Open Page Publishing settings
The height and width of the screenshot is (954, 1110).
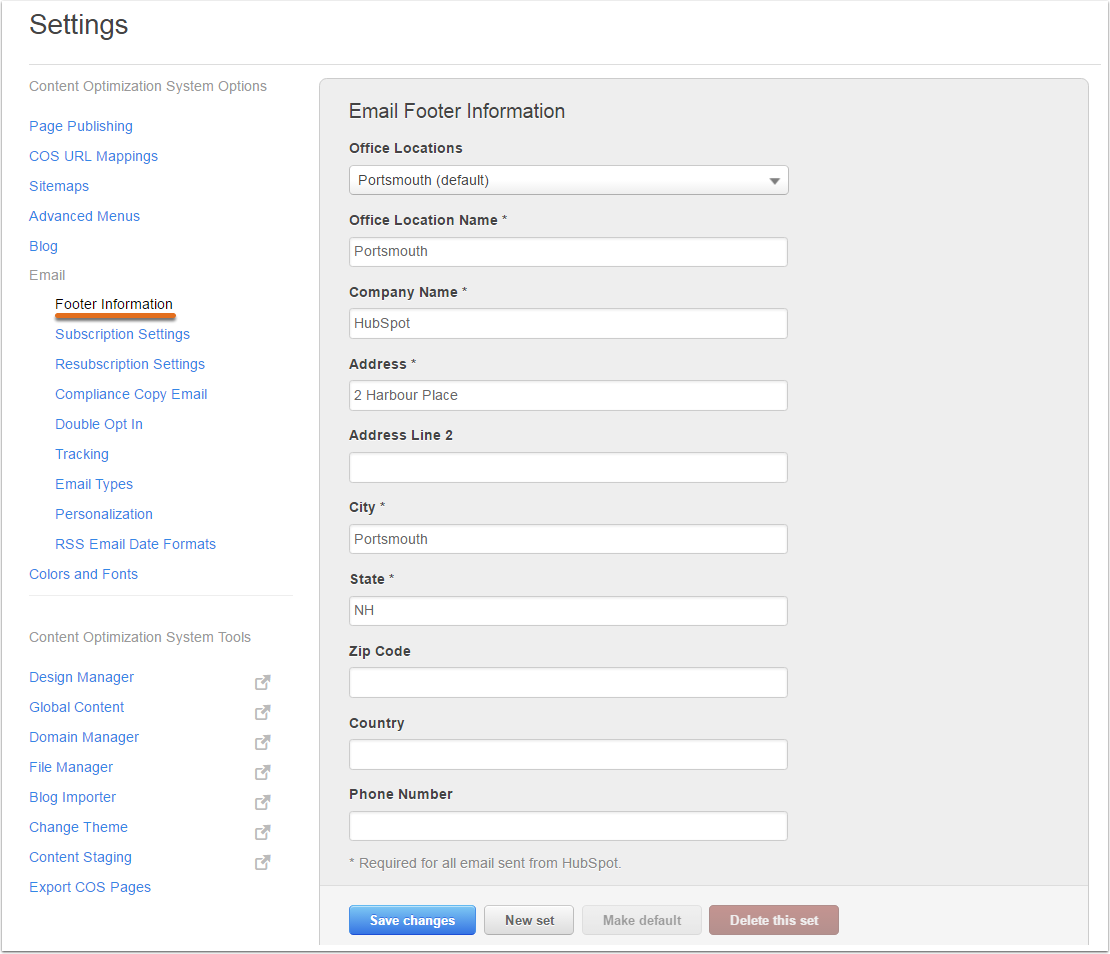pyautogui.click(x=80, y=126)
